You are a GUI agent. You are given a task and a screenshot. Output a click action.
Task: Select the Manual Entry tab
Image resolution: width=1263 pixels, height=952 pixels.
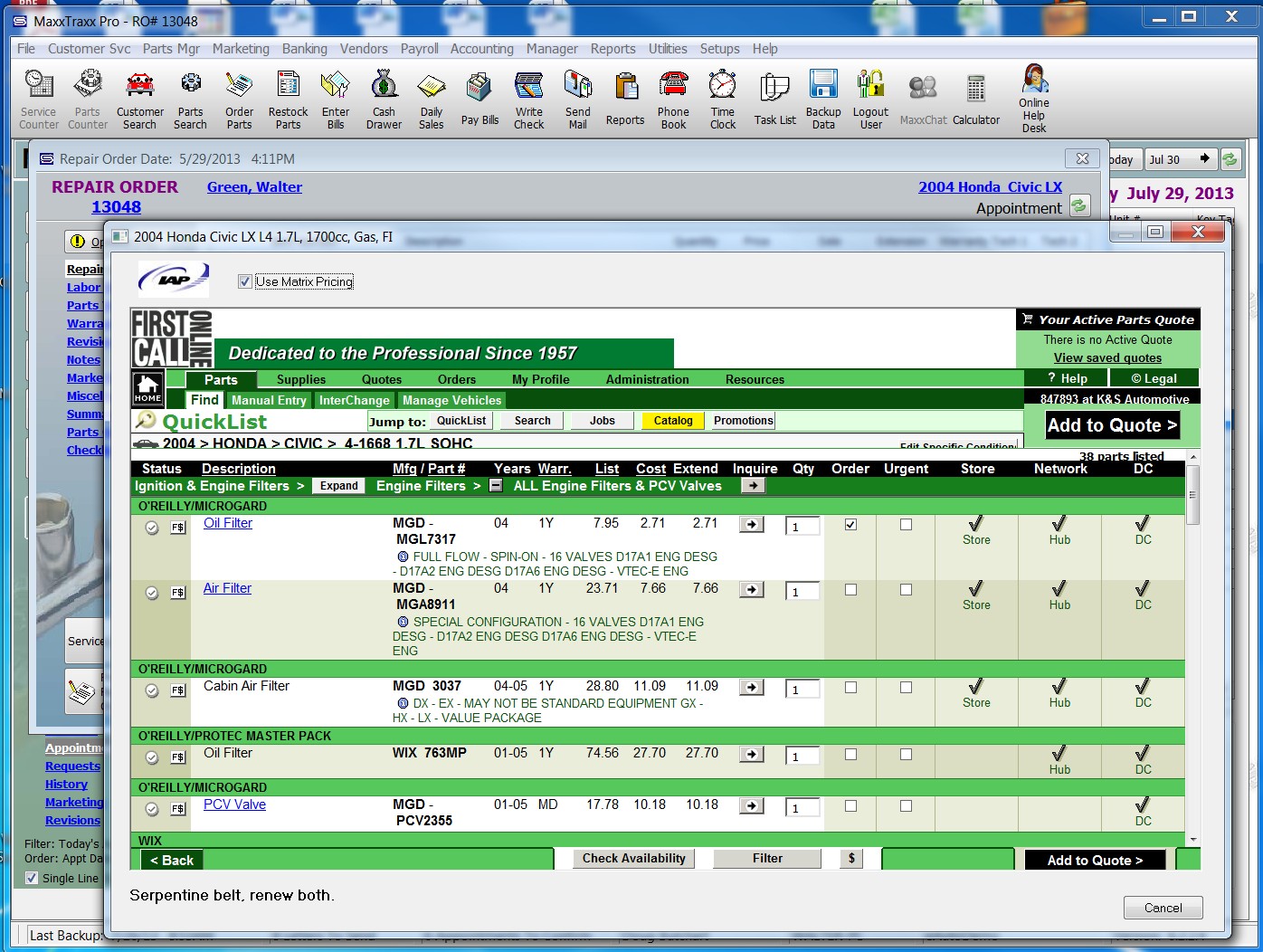point(269,400)
